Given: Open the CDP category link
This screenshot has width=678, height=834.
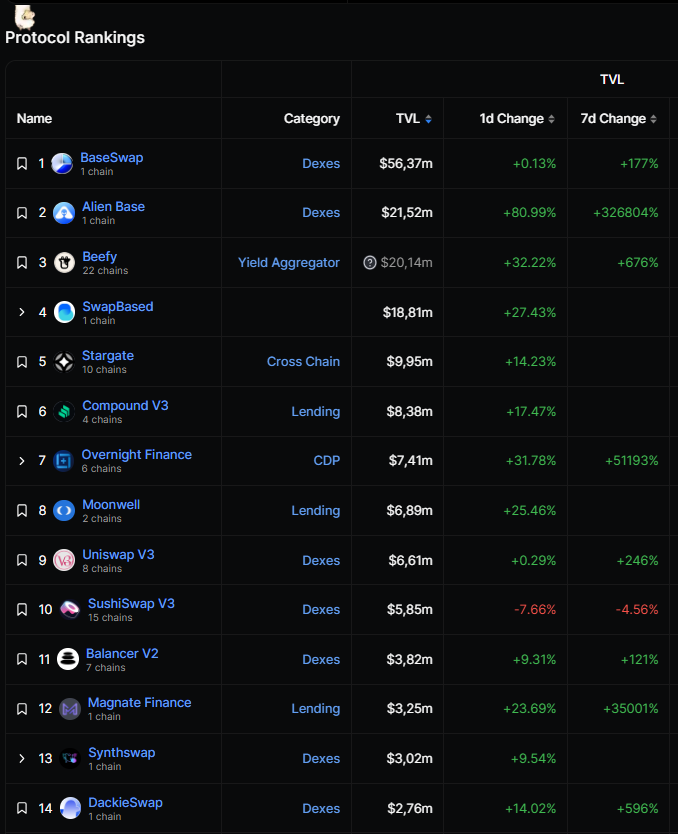Looking at the screenshot, I should (x=327, y=460).
